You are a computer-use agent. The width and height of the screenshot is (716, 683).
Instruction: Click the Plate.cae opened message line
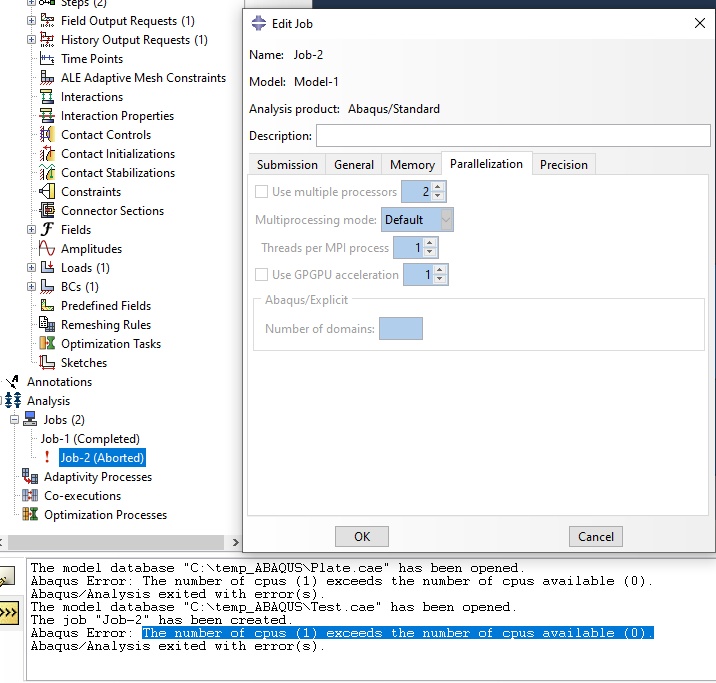pos(278,568)
